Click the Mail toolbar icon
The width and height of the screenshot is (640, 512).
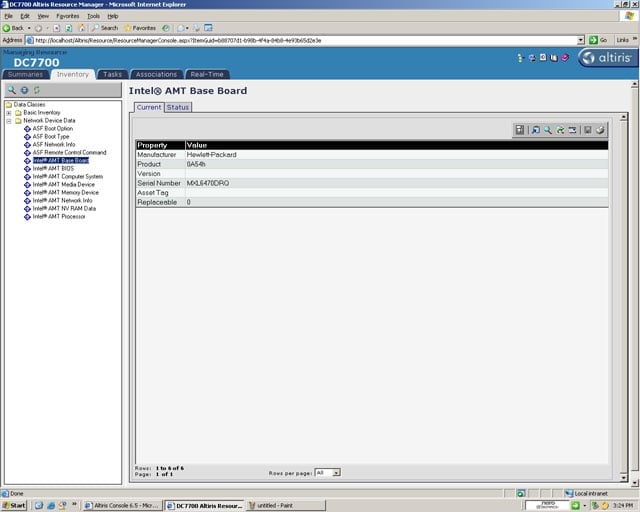point(180,28)
